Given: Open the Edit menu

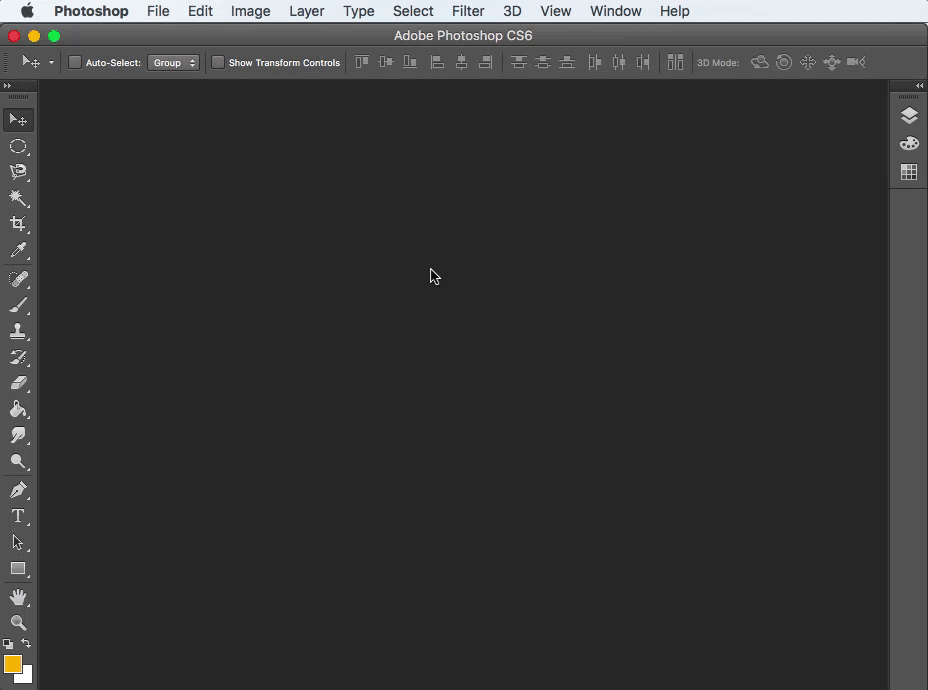Looking at the screenshot, I should pos(200,11).
